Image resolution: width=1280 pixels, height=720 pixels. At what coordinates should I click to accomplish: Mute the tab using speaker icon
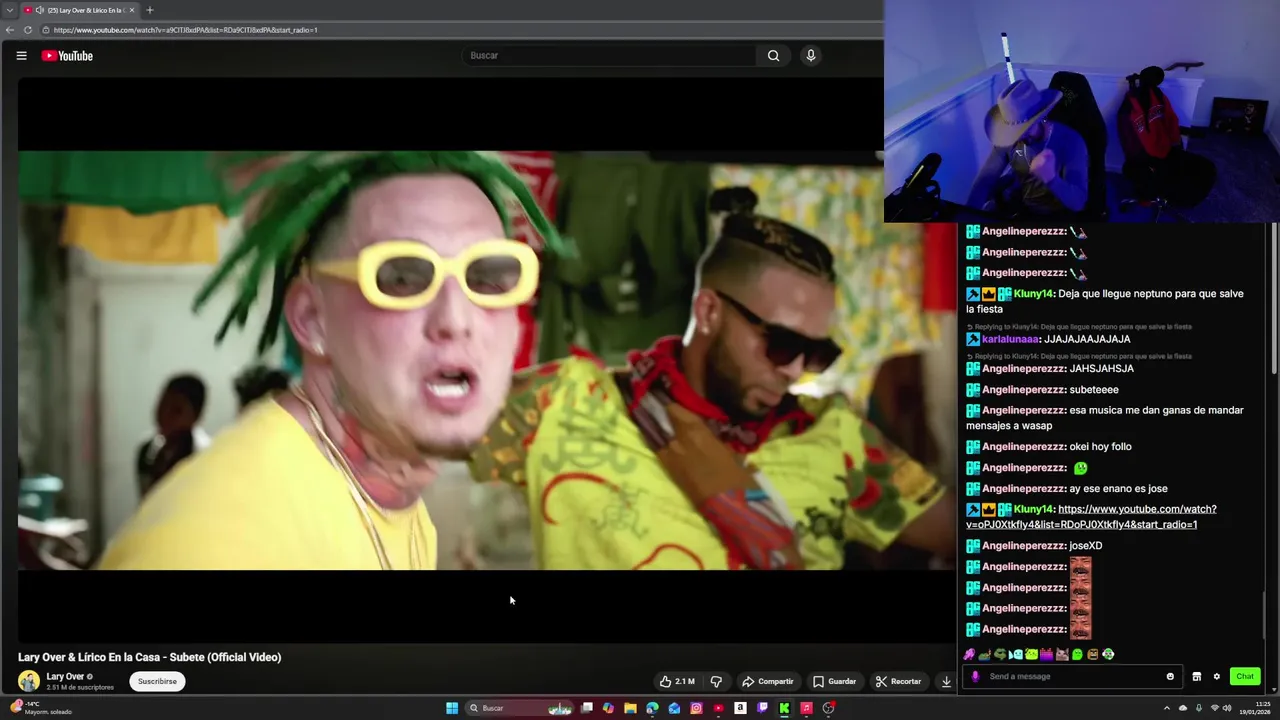click(x=39, y=10)
